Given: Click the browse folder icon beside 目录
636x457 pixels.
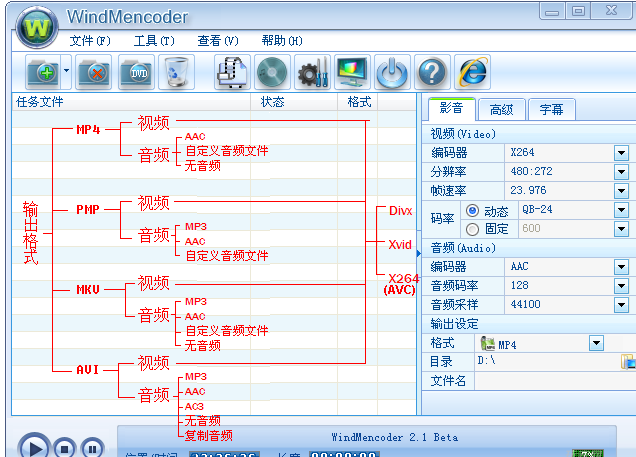Looking at the screenshot, I should click(x=628, y=362).
